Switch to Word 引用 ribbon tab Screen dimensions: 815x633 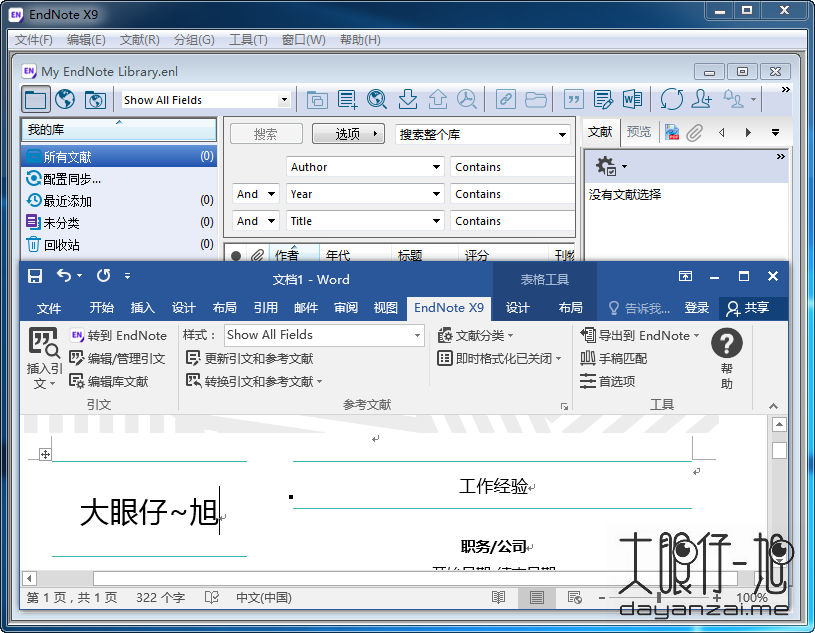tap(265, 308)
